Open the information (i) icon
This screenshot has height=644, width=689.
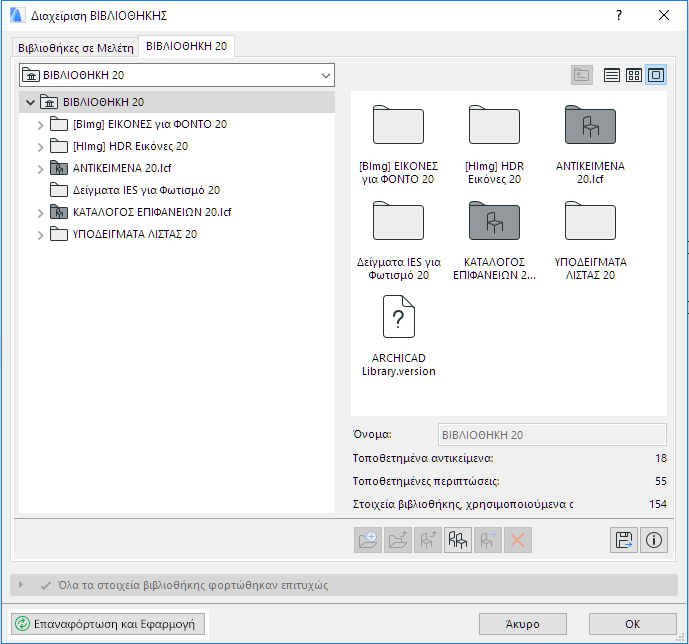point(654,540)
